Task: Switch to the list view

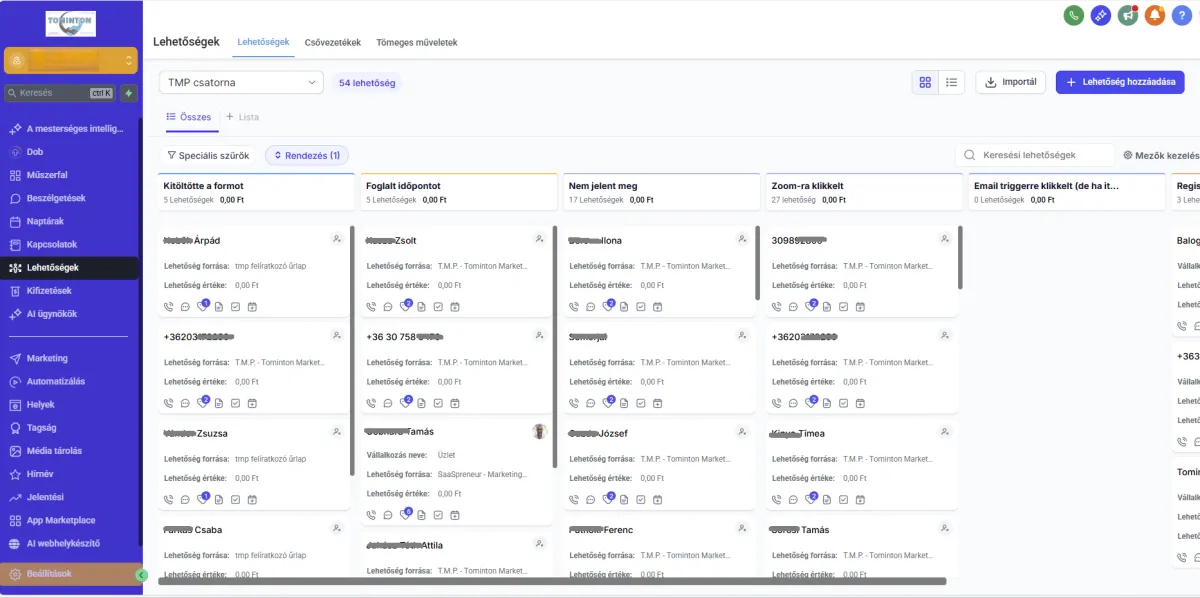Action: pos(951,82)
